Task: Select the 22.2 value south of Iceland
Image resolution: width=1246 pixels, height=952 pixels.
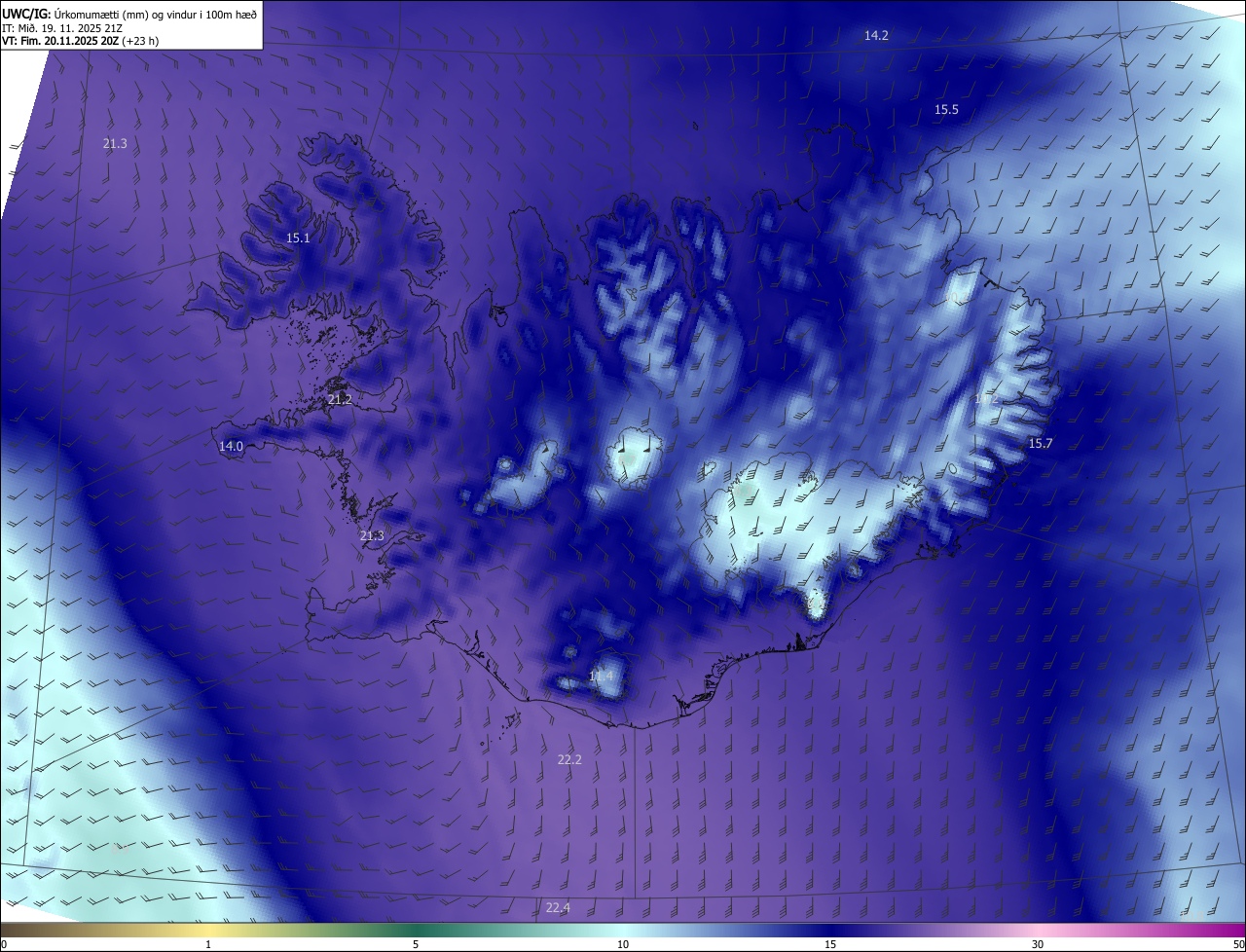Action: pos(569,759)
